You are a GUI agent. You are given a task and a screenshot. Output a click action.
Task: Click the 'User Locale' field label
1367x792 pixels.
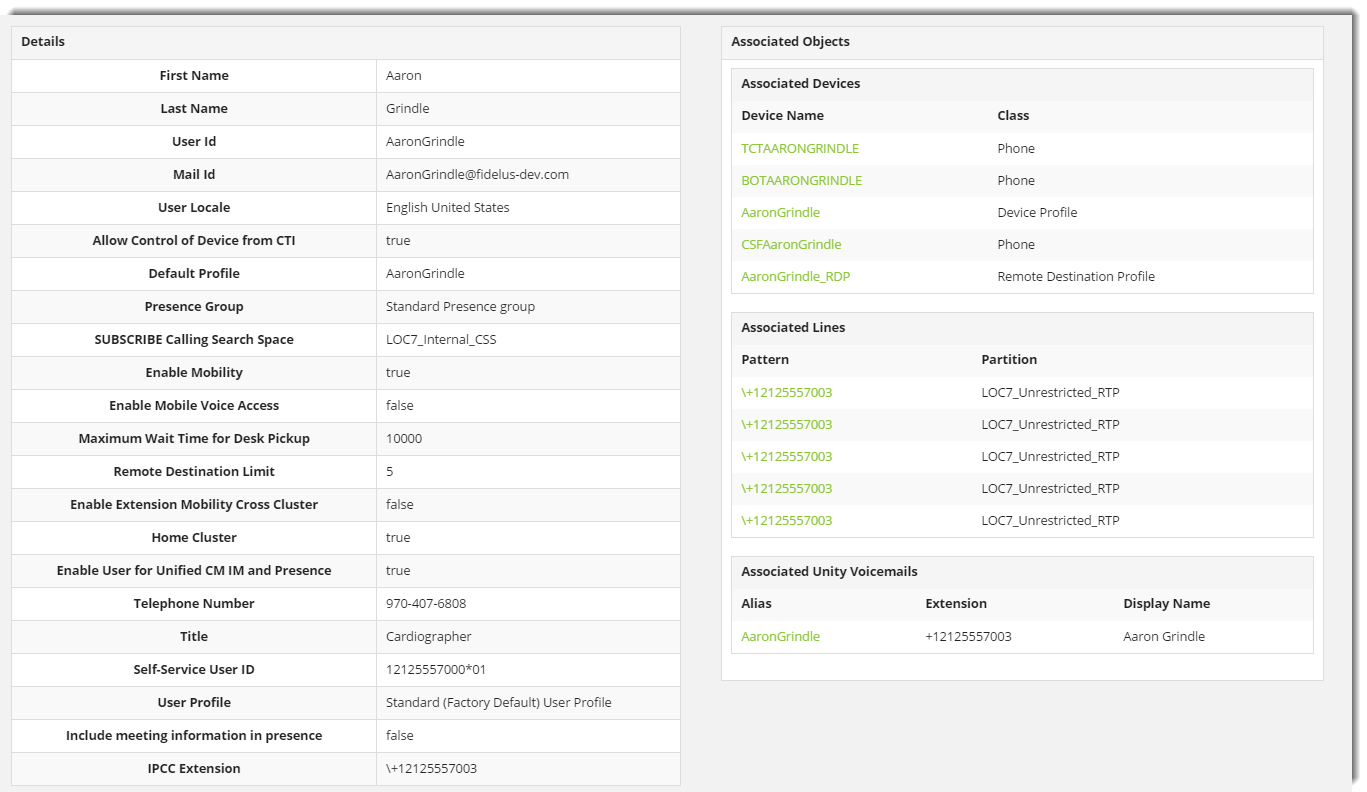click(194, 207)
